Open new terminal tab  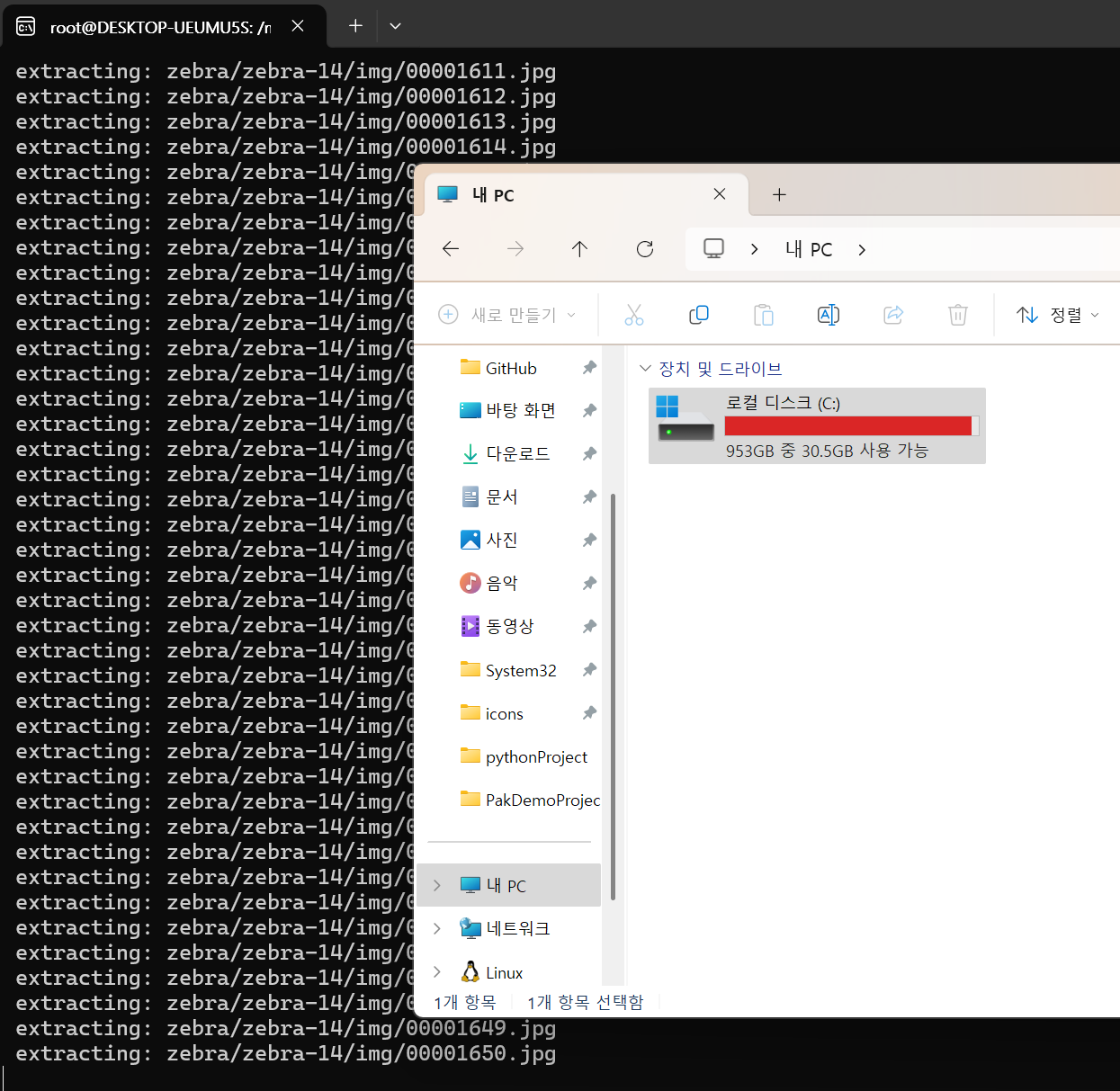point(356,26)
